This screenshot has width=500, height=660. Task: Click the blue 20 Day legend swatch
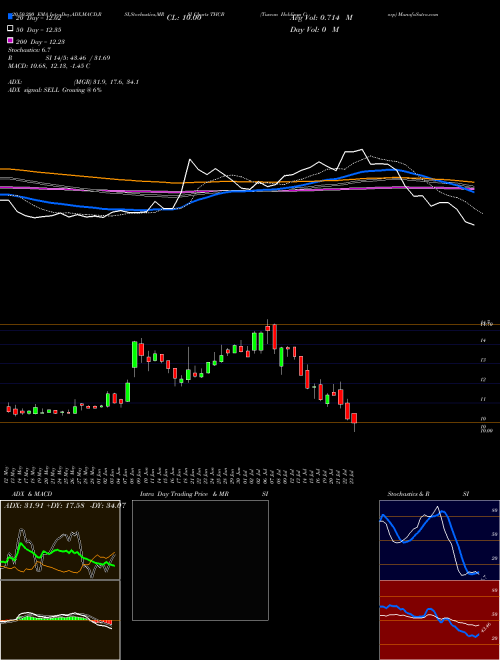coord(11,17)
